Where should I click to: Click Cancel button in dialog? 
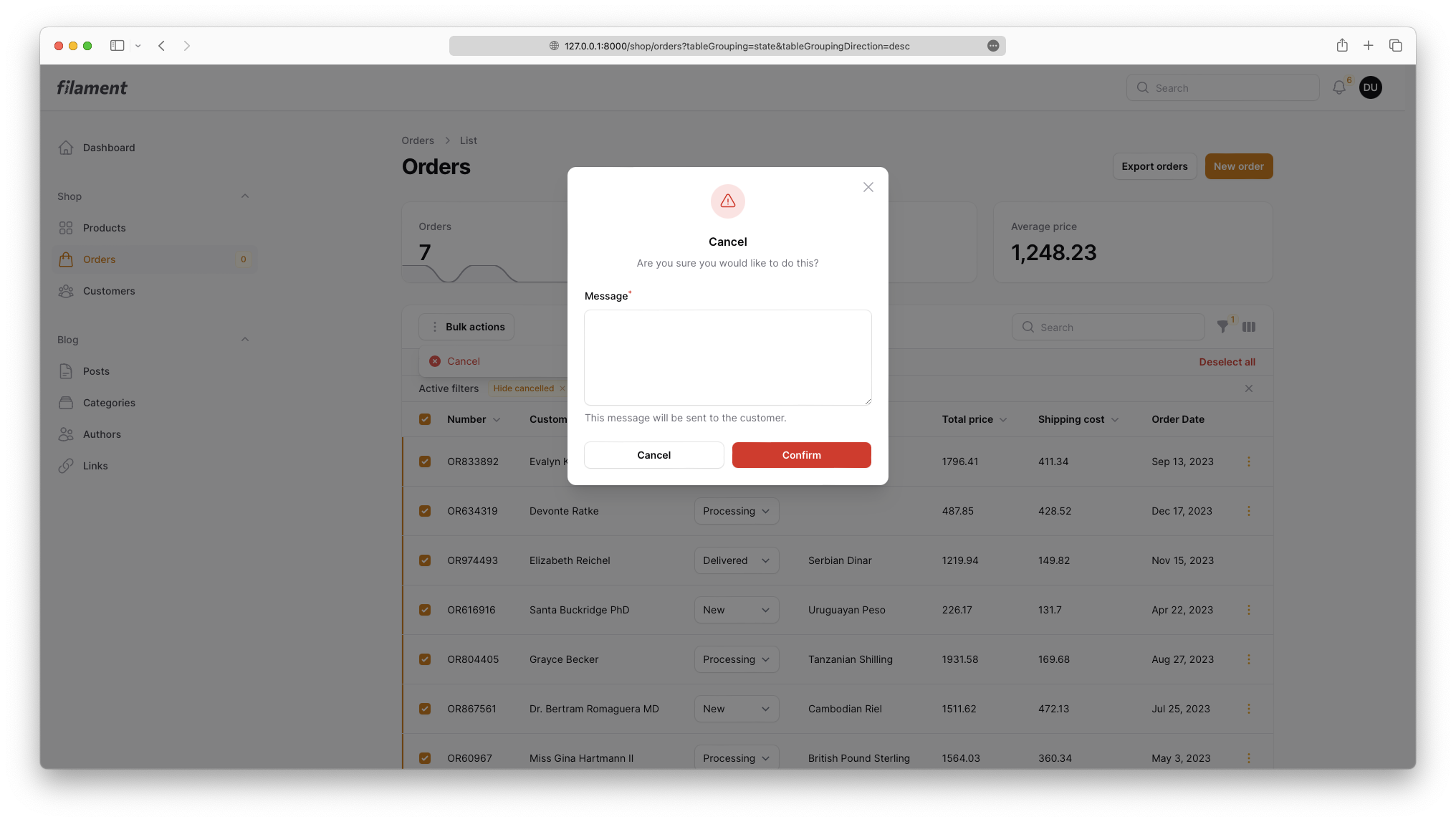click(x=654, y=455)
